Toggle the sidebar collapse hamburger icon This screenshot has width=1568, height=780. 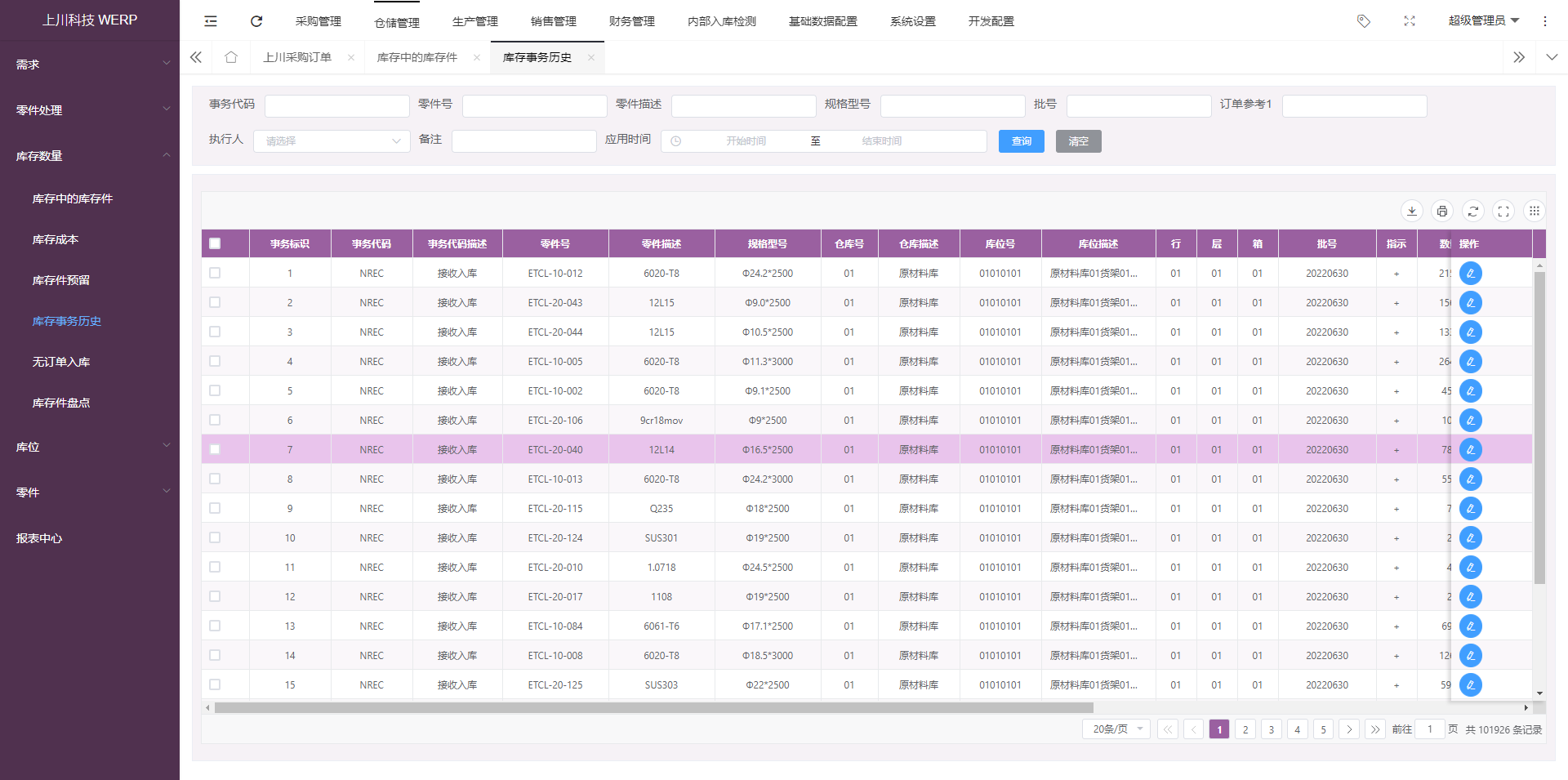pos(211,21)
